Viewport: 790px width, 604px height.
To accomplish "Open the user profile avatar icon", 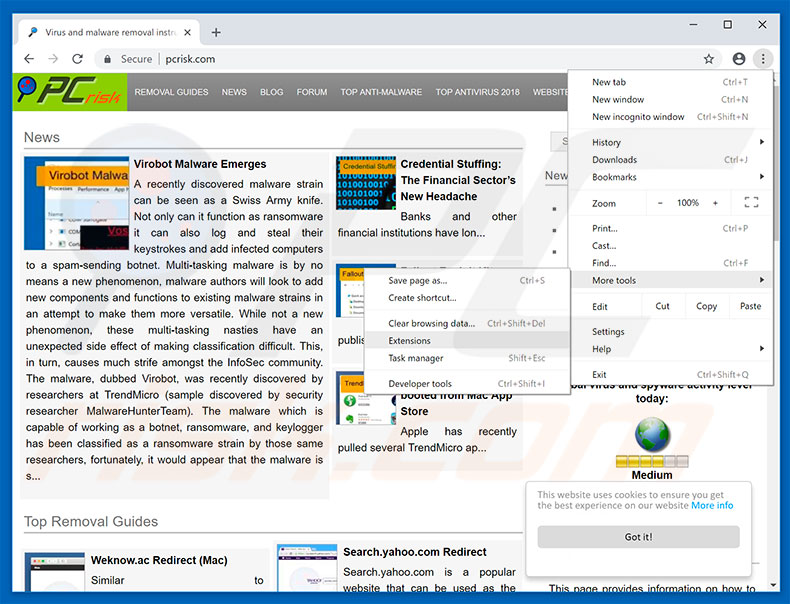I will coord(739,59).
